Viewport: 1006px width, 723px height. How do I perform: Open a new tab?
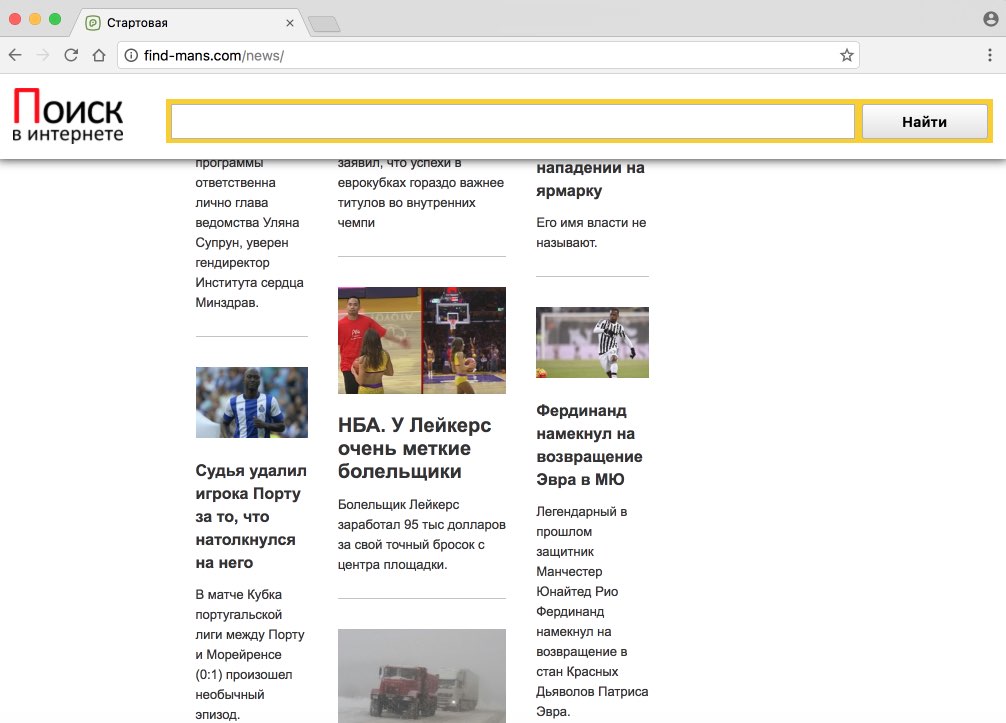pos(324,23)
